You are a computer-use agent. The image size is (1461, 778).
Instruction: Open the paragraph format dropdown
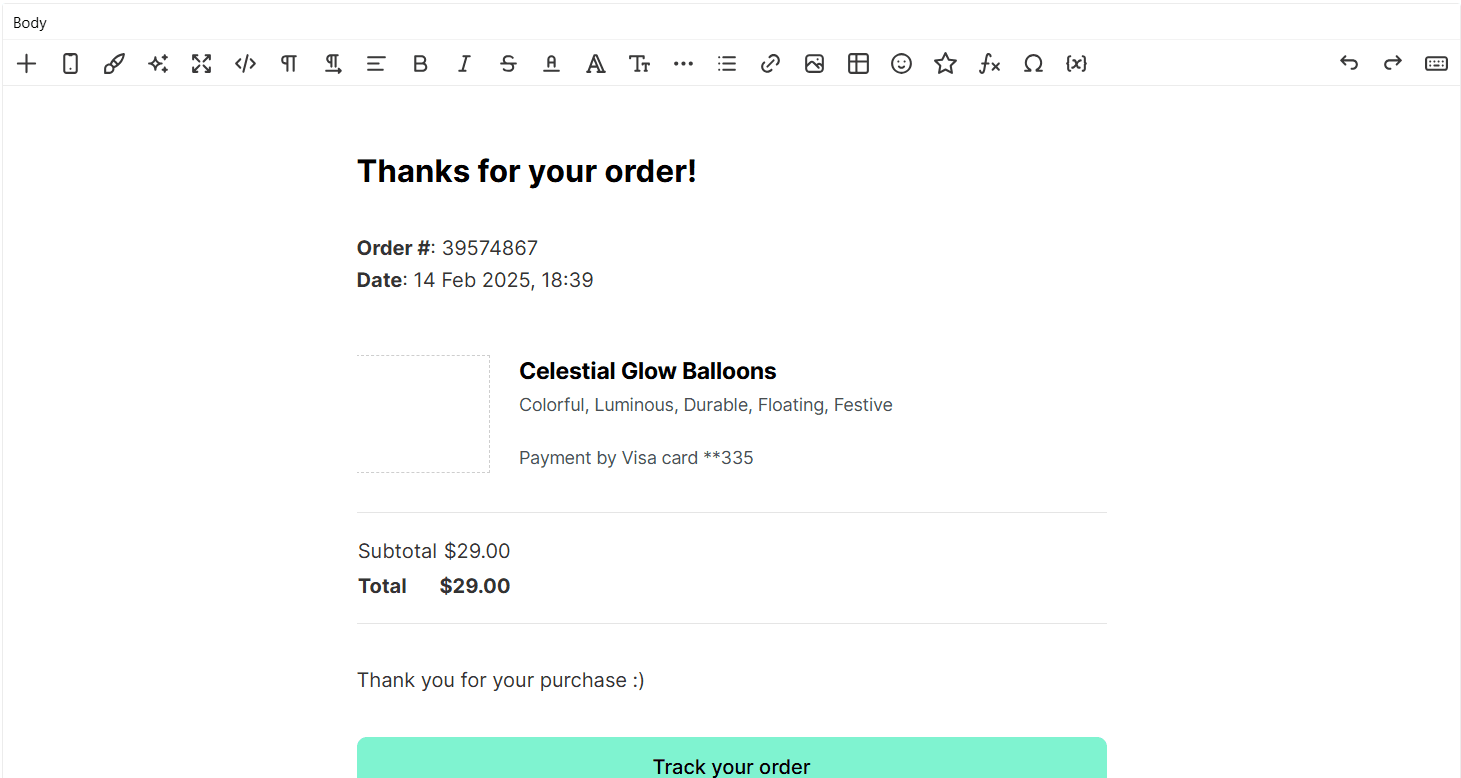(x=289, y=64)
